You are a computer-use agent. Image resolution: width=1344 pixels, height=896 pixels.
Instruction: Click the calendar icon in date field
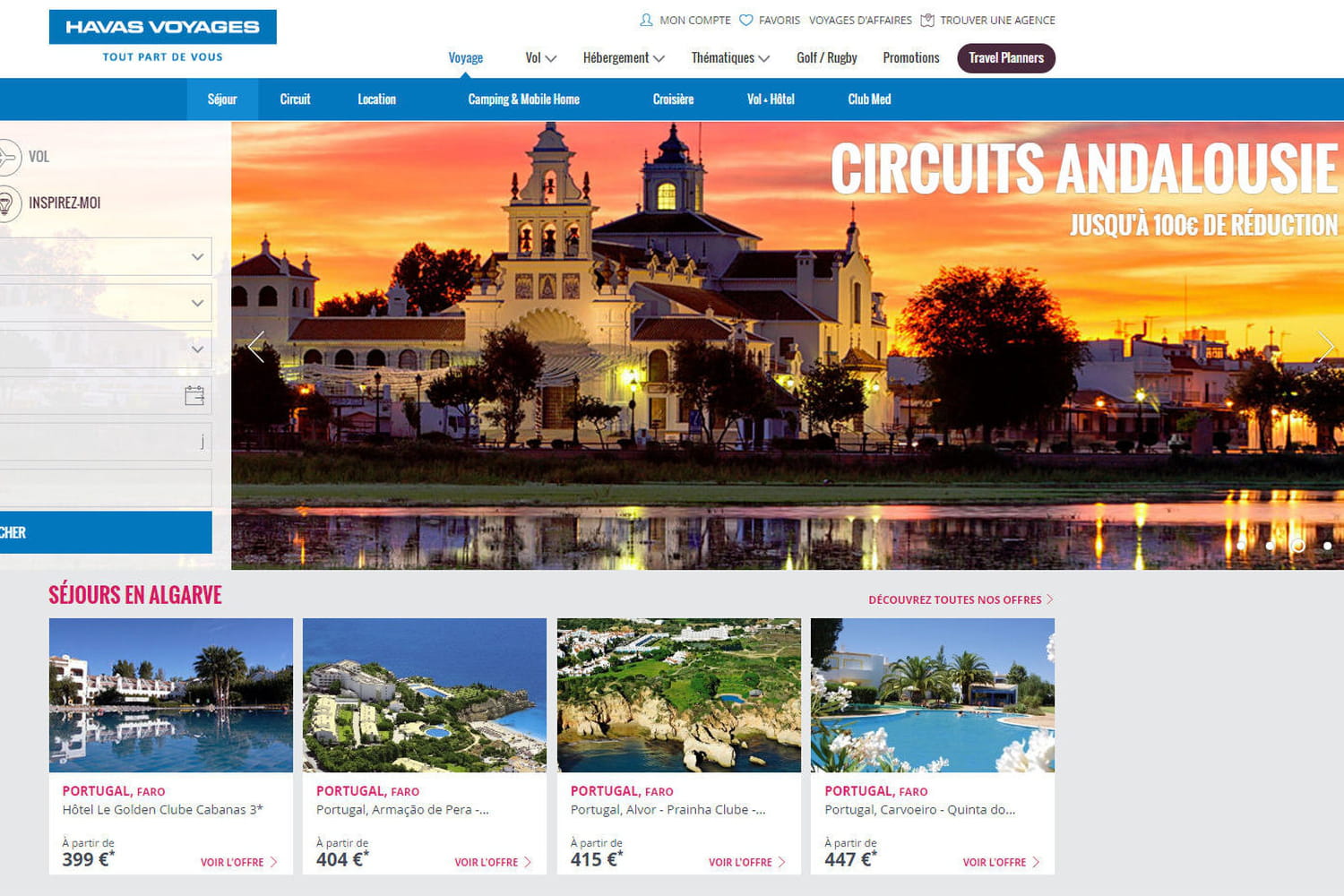(x=194, y=395)
